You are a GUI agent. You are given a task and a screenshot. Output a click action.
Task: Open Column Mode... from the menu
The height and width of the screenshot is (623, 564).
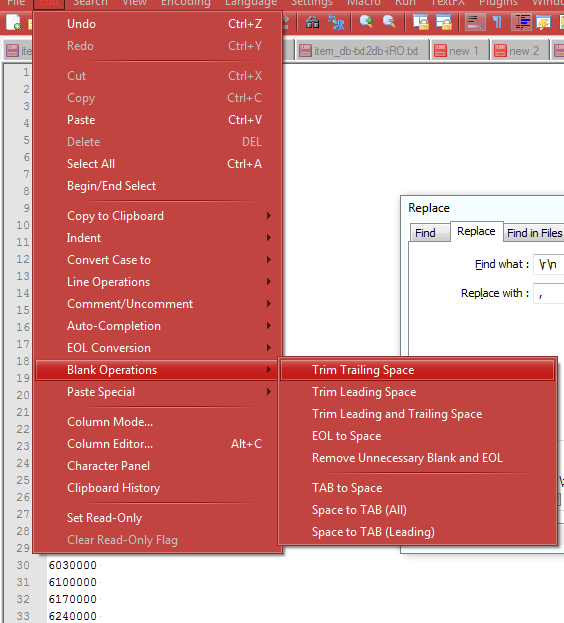tap(158, 422)
